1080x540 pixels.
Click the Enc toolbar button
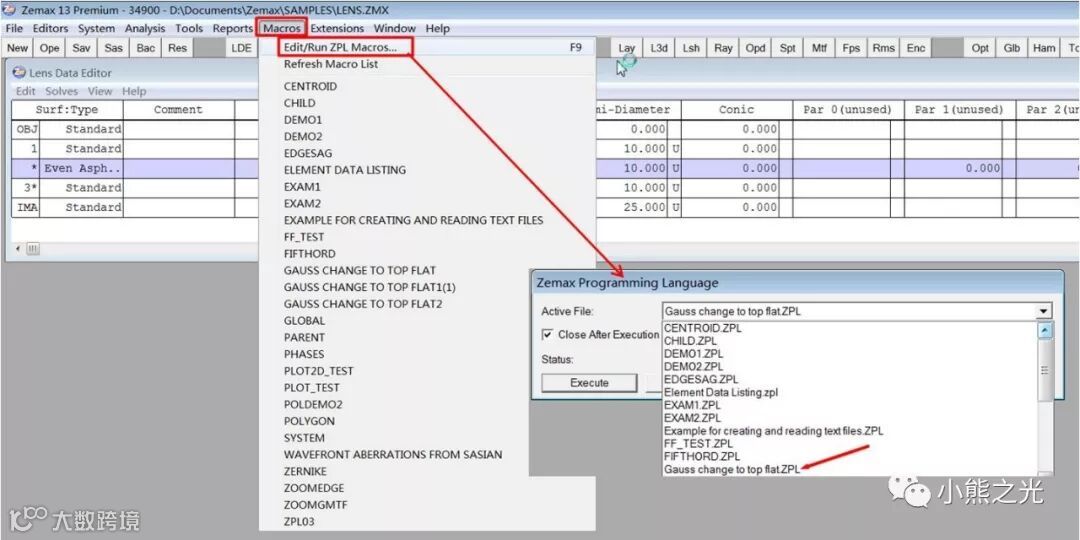tap(916, 48)
